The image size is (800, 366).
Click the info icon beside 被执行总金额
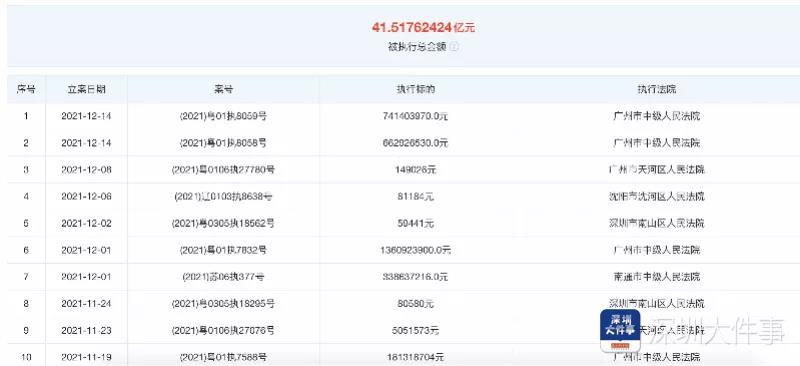pyautogui.click(x=455, y=47)
